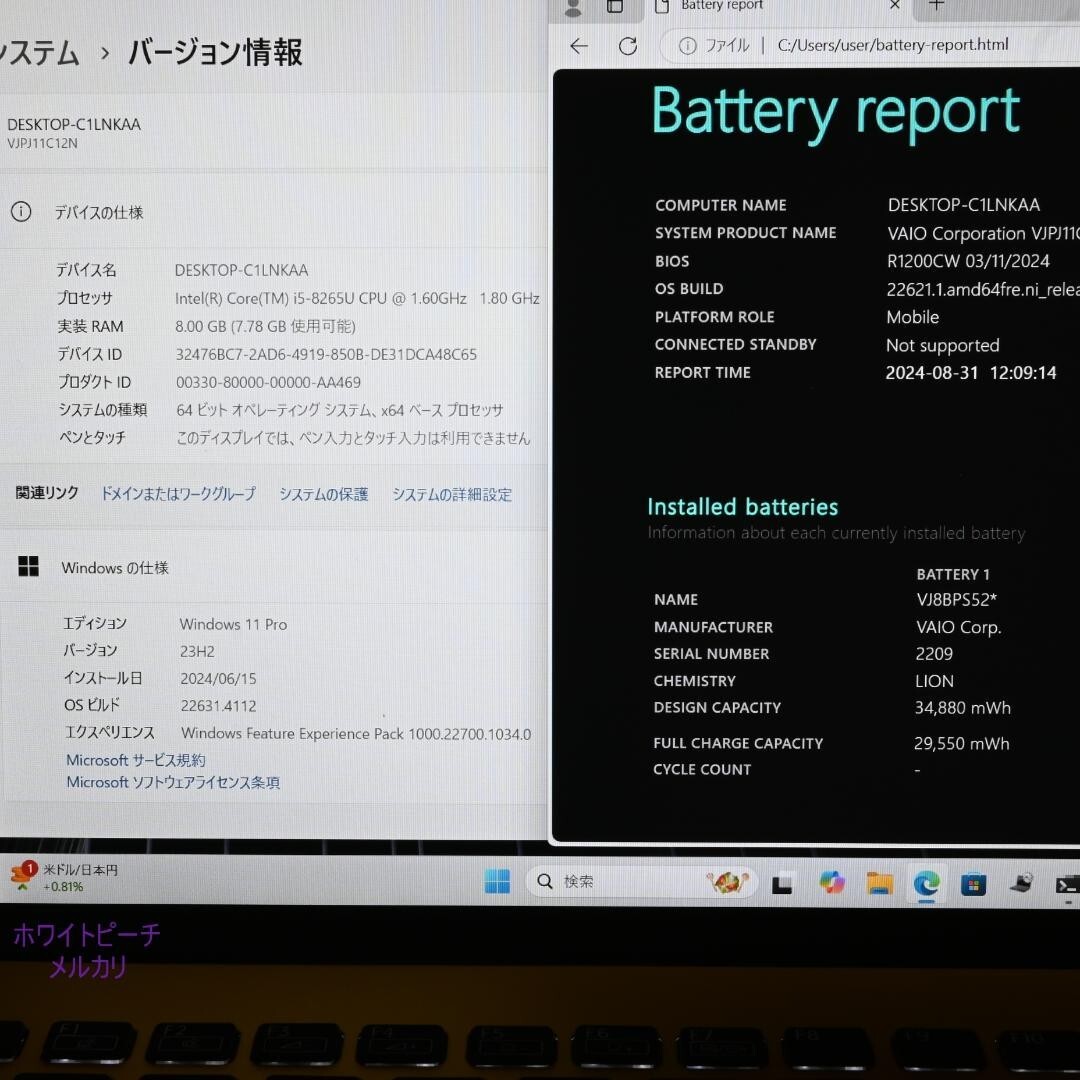The image size is (1080, 1080).
Task: Click the MANUFACTURER value VAIO Corp.
Action: [958, 627]
